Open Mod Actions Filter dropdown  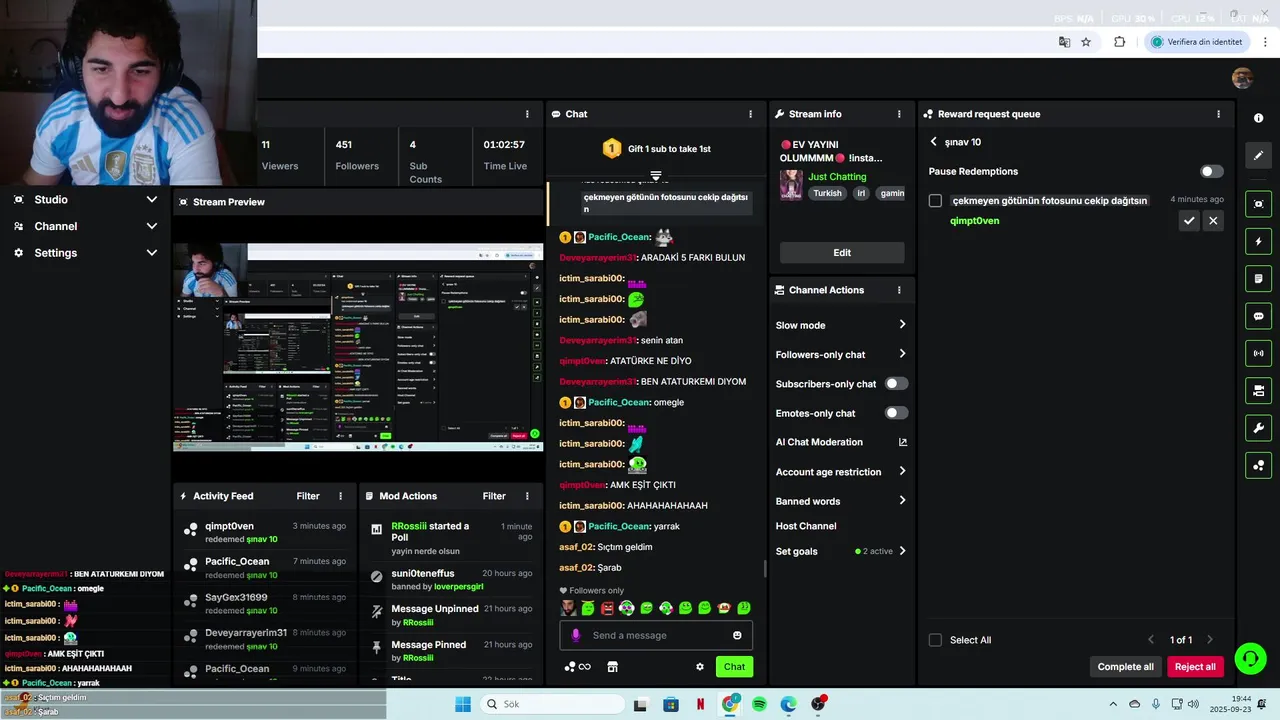(x=494, y=496)
